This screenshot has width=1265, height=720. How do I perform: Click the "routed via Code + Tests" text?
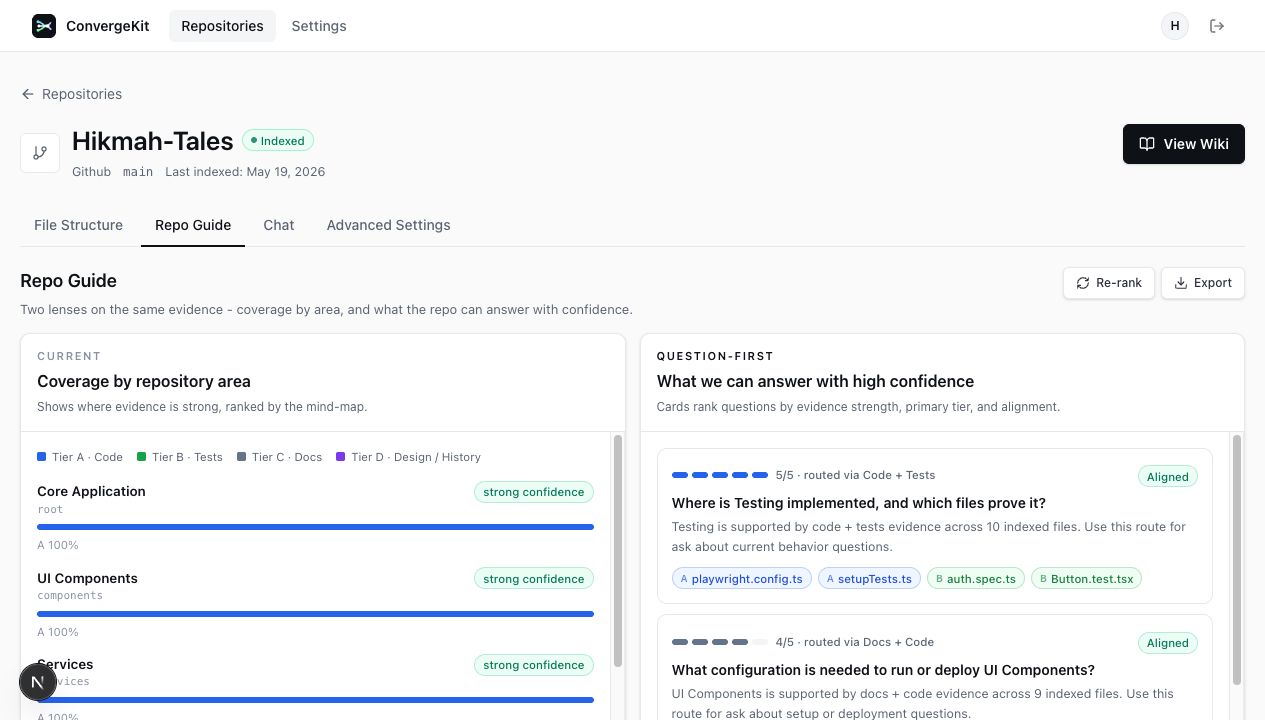tap(870, 475)
